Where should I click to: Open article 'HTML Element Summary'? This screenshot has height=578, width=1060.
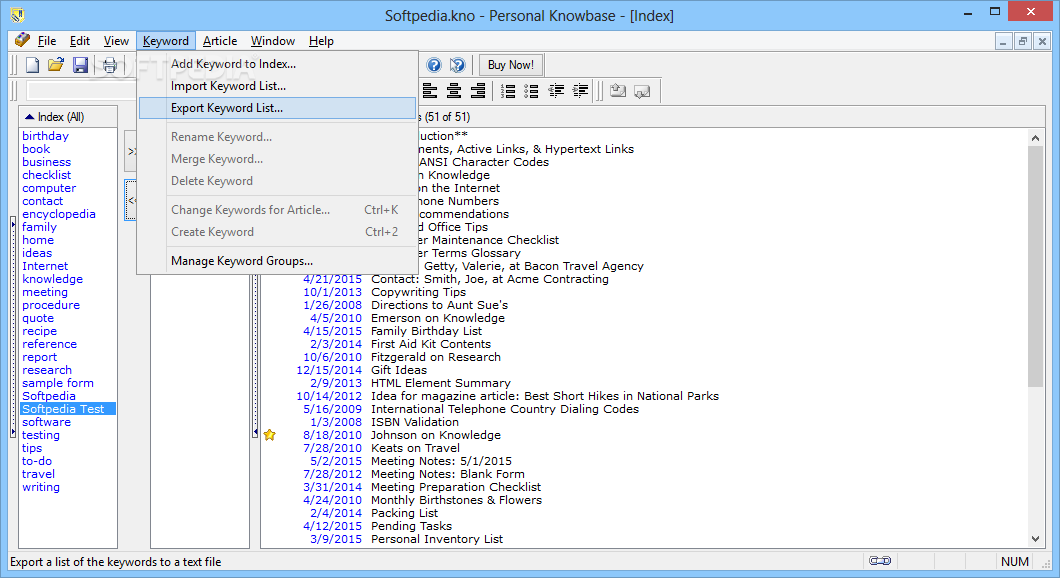[441, 383]
